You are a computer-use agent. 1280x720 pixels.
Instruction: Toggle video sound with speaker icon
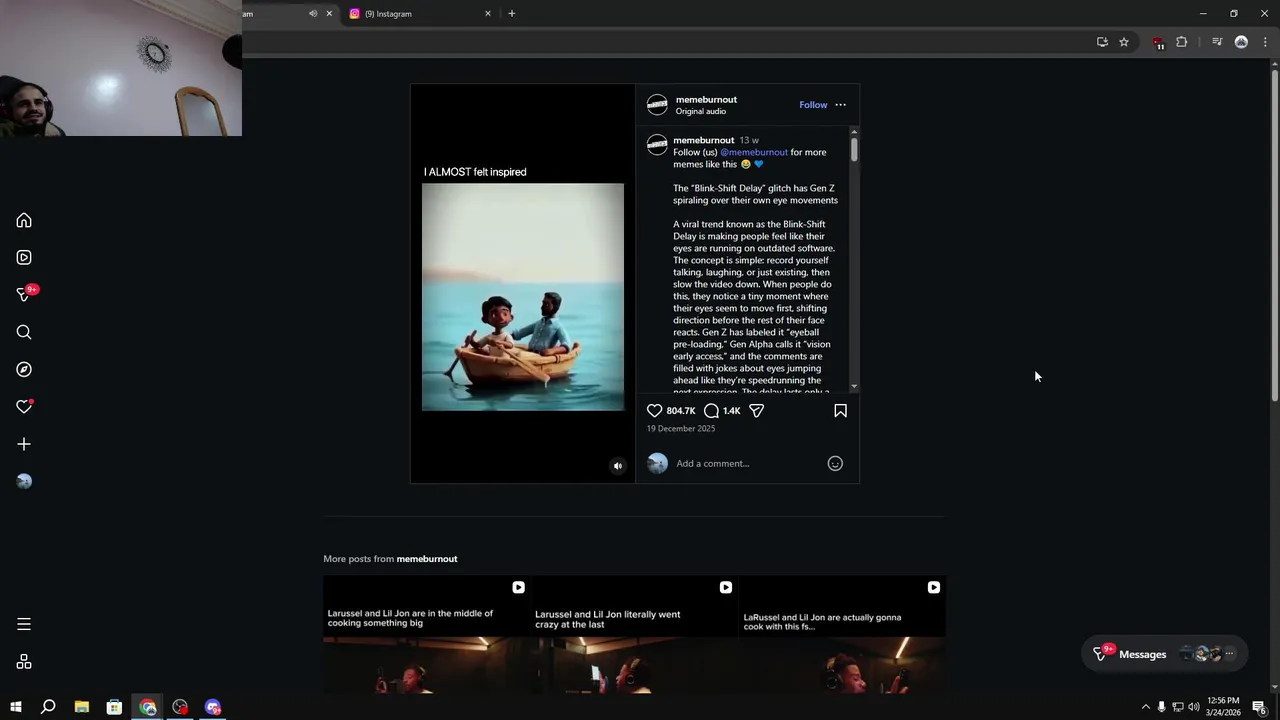coord(617,466)
